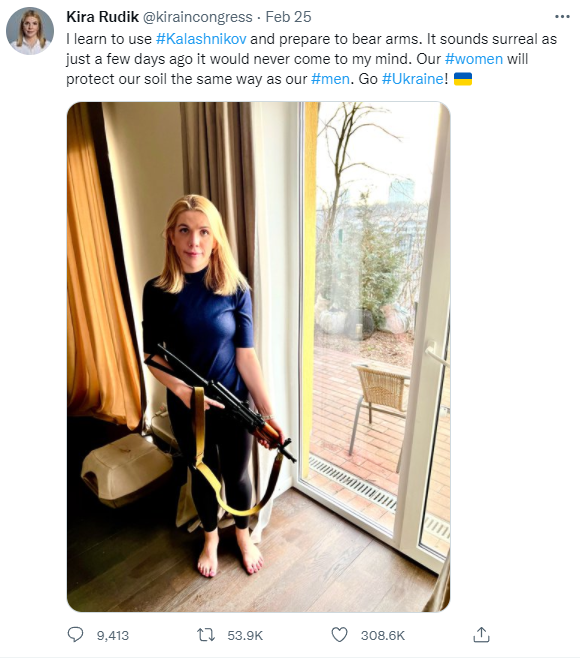Click the Ukraine flag emoji
The image size is (580, 658).
click(x=463, y=78)
